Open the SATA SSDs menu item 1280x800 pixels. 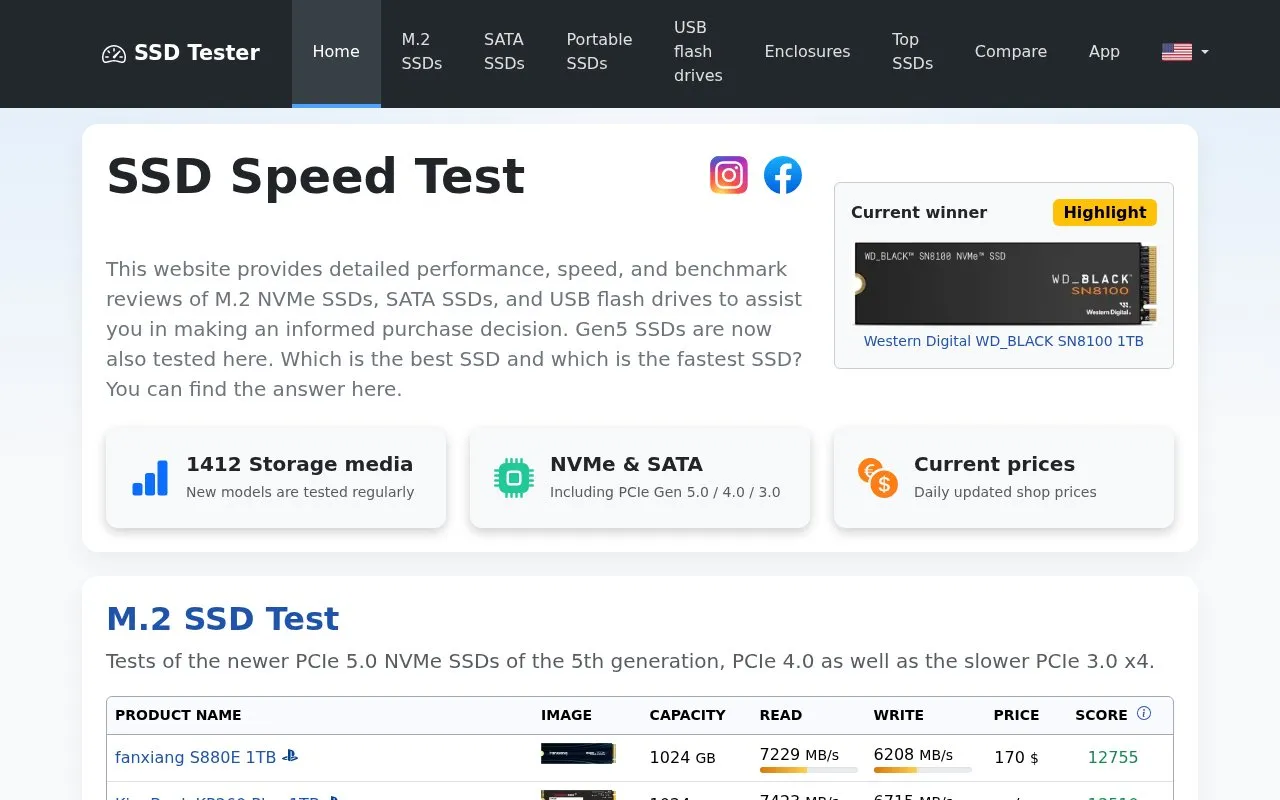point(504,52)
